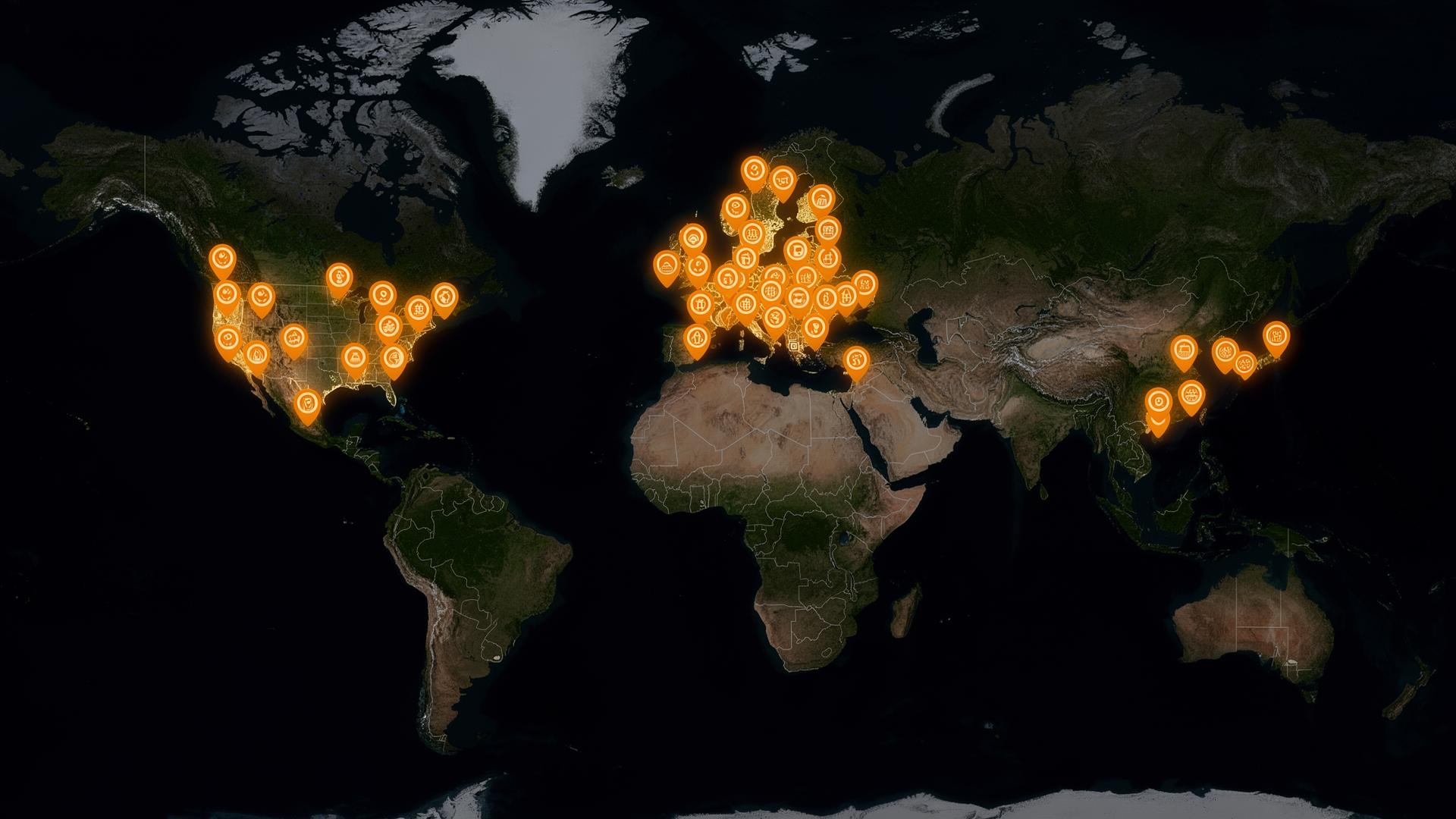
Task: Open the pin over Beijing region of China
Action: 1184,353
